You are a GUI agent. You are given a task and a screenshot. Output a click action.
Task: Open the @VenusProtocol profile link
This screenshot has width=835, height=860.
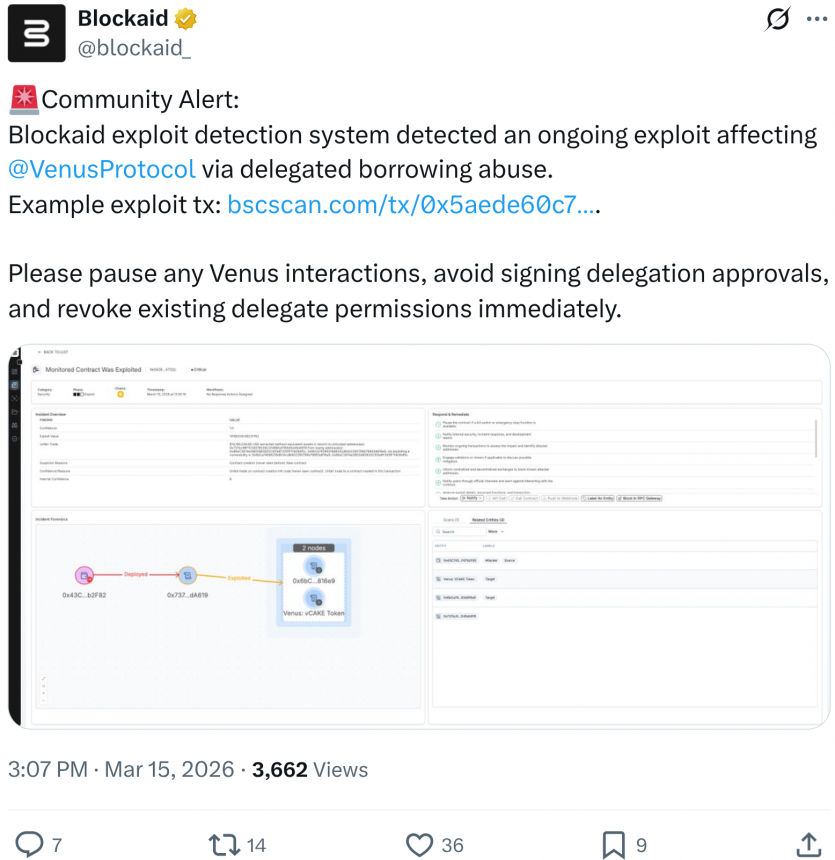coord(101,169)
